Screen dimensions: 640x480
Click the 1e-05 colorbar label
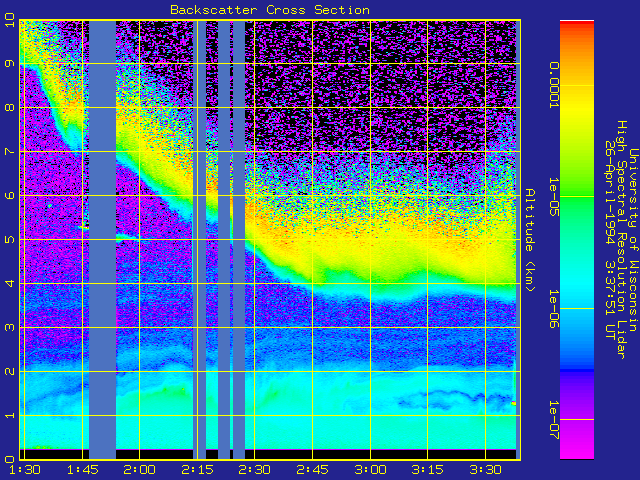tap(553, 197)
